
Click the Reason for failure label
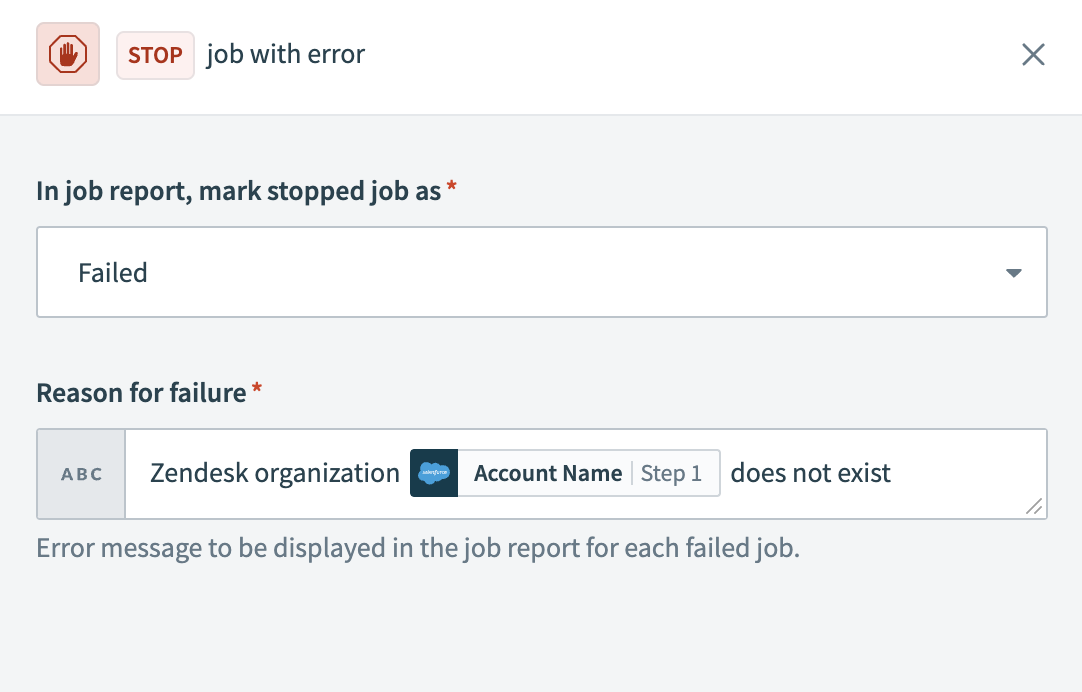click(x=139, y=392)
